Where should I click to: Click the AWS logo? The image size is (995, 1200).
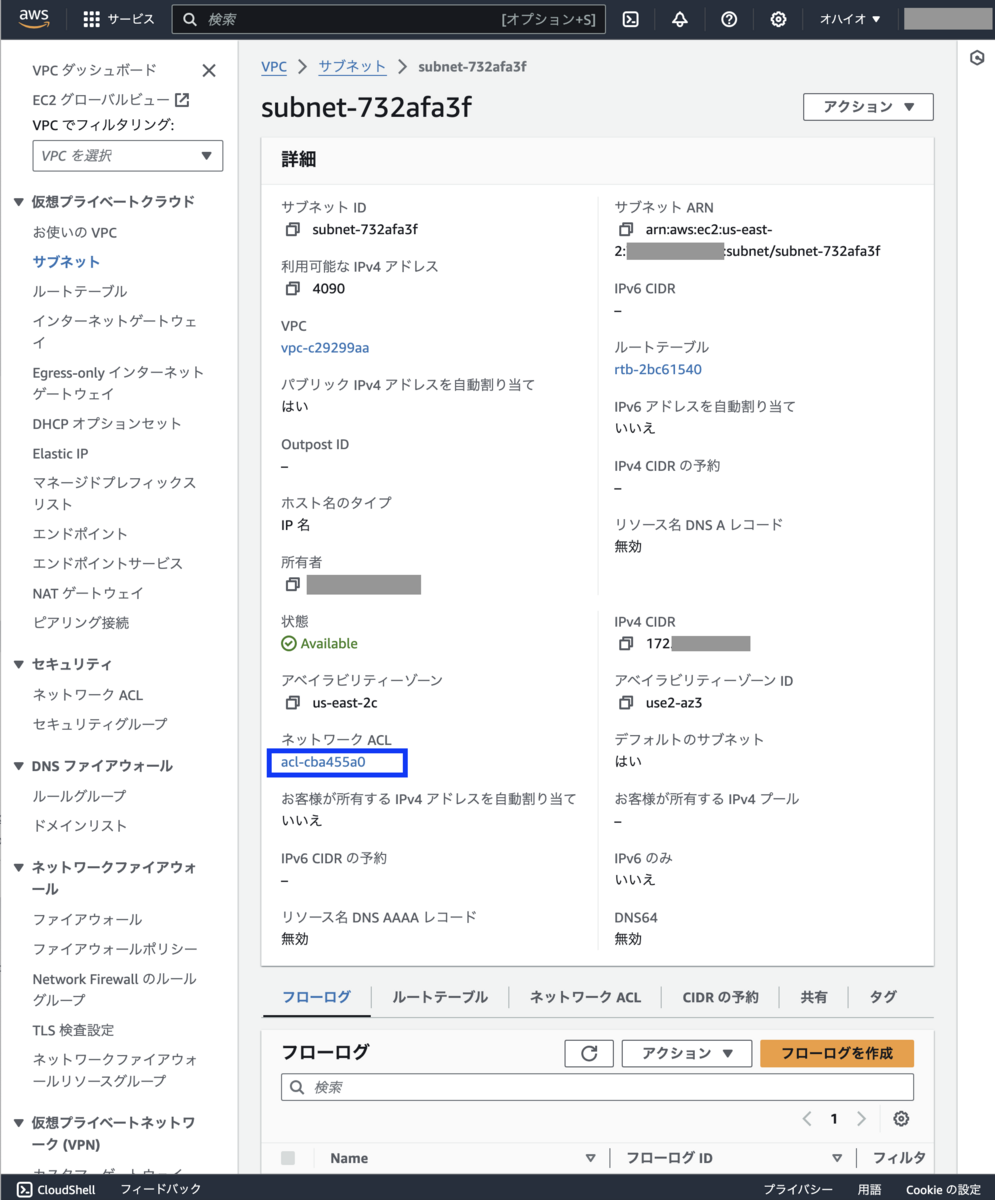tap(33, 18)
